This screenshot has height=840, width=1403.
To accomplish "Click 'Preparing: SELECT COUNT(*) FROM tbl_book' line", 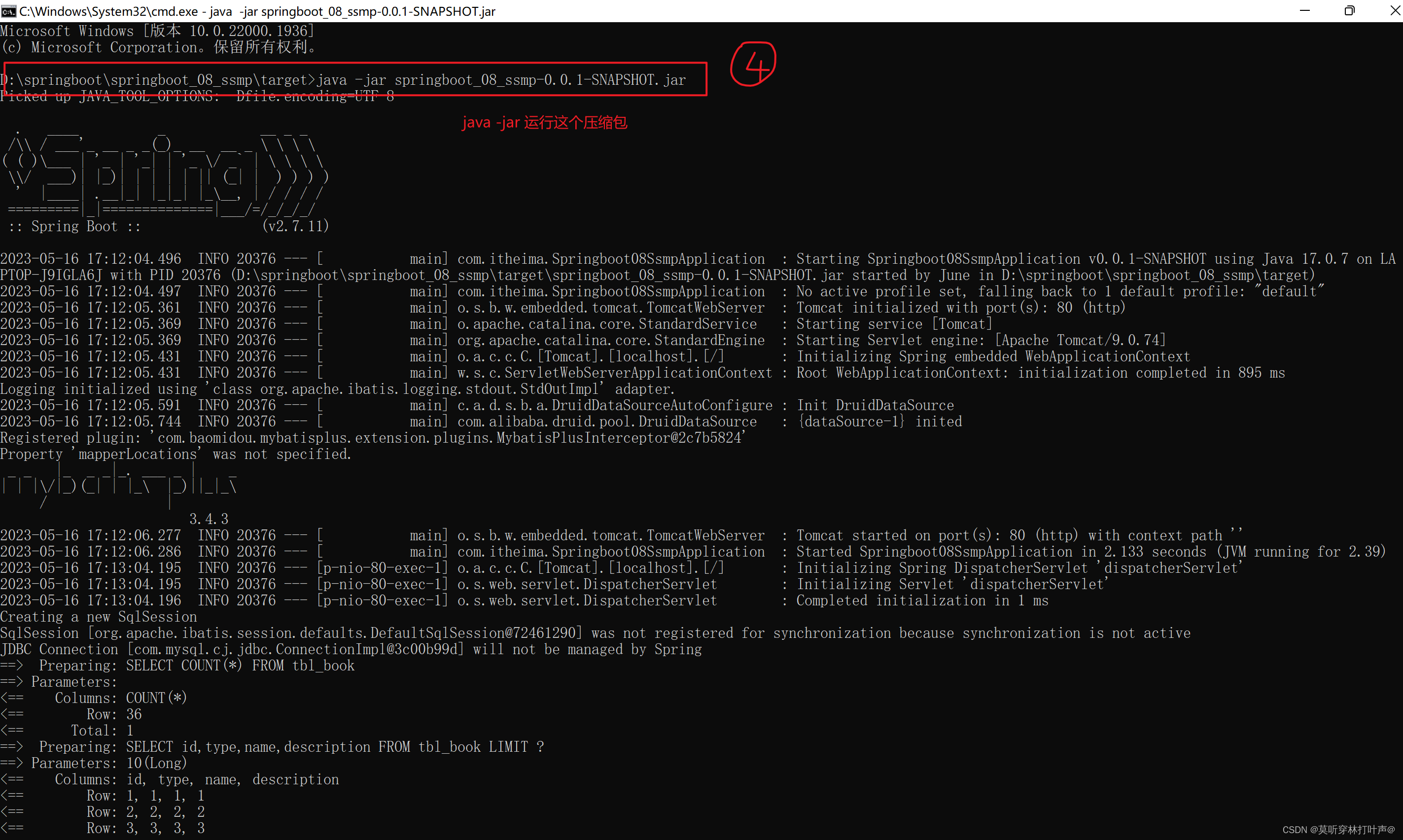I will pyautogui.click(x=177, y=665).
